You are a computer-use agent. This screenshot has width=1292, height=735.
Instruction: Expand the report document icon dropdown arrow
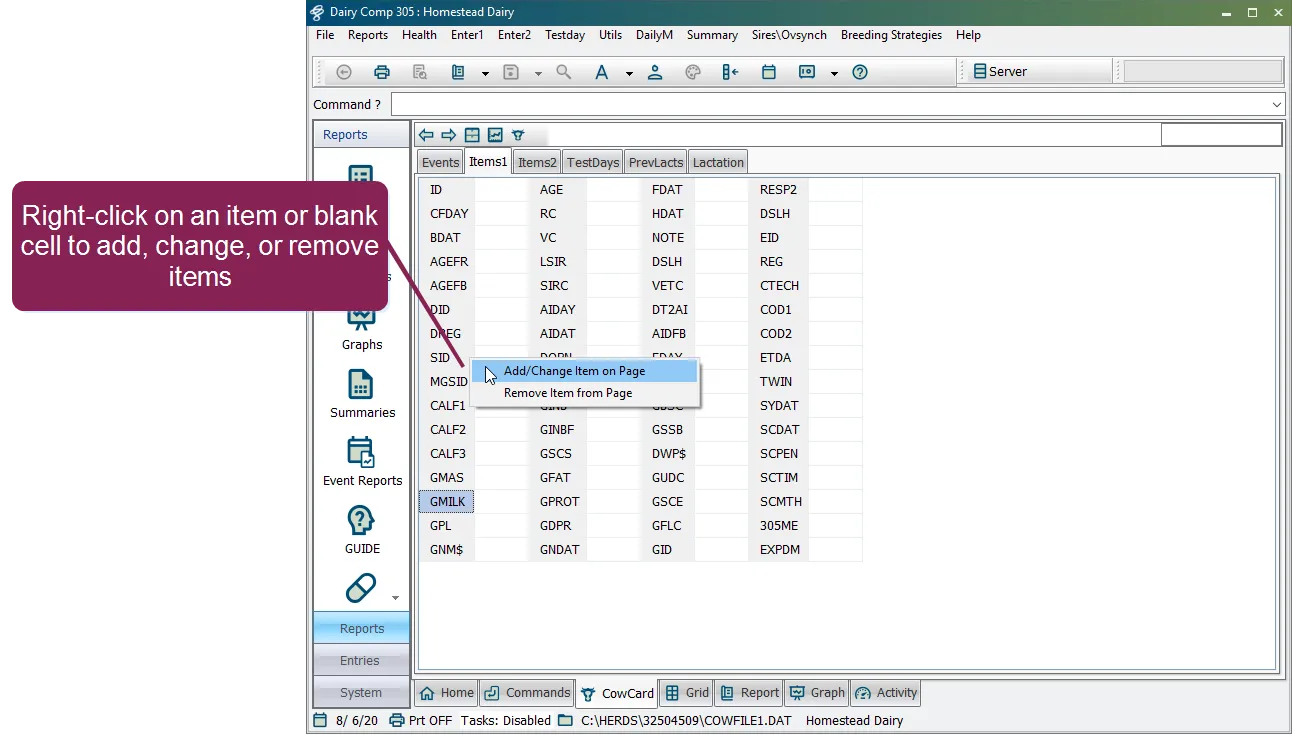click(485, 73)
